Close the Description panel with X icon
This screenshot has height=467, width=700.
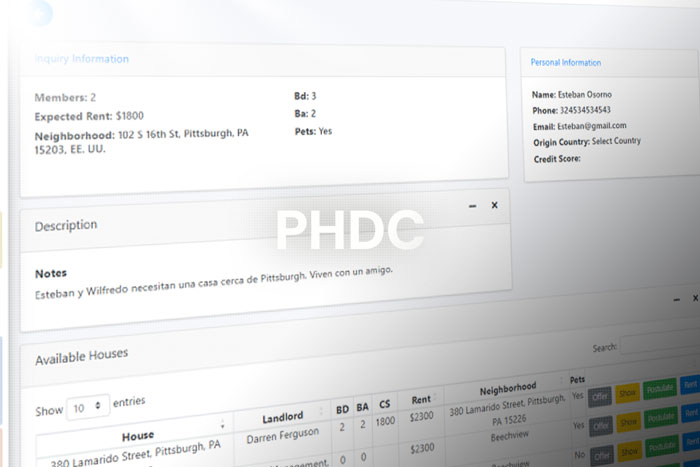coord(494,205)
